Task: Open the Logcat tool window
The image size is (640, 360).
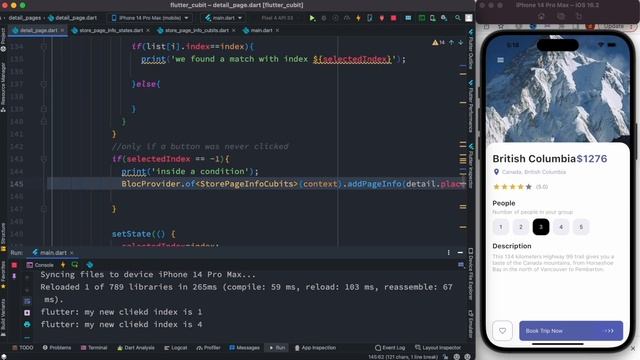Action: (176, 348)
